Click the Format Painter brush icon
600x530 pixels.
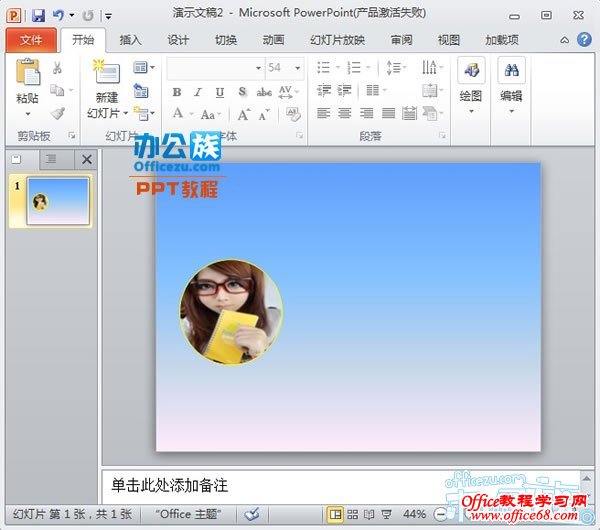[x=57, y=113]
